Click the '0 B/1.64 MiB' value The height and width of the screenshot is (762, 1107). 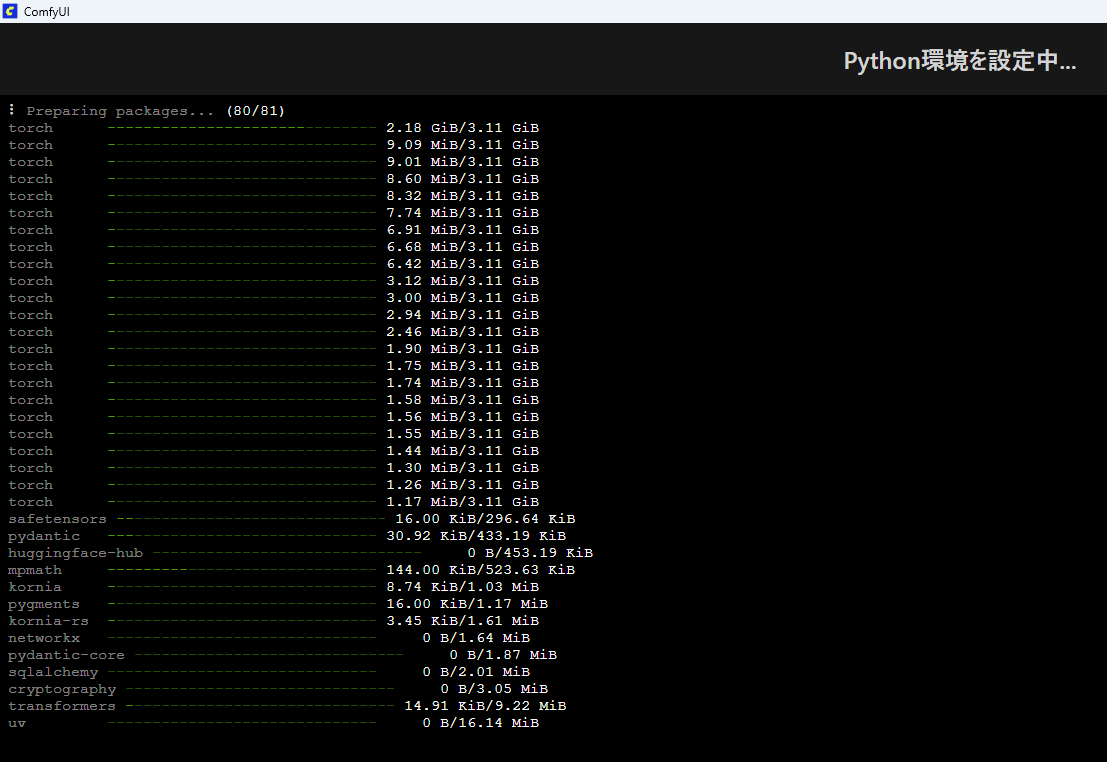click(477, 638)
